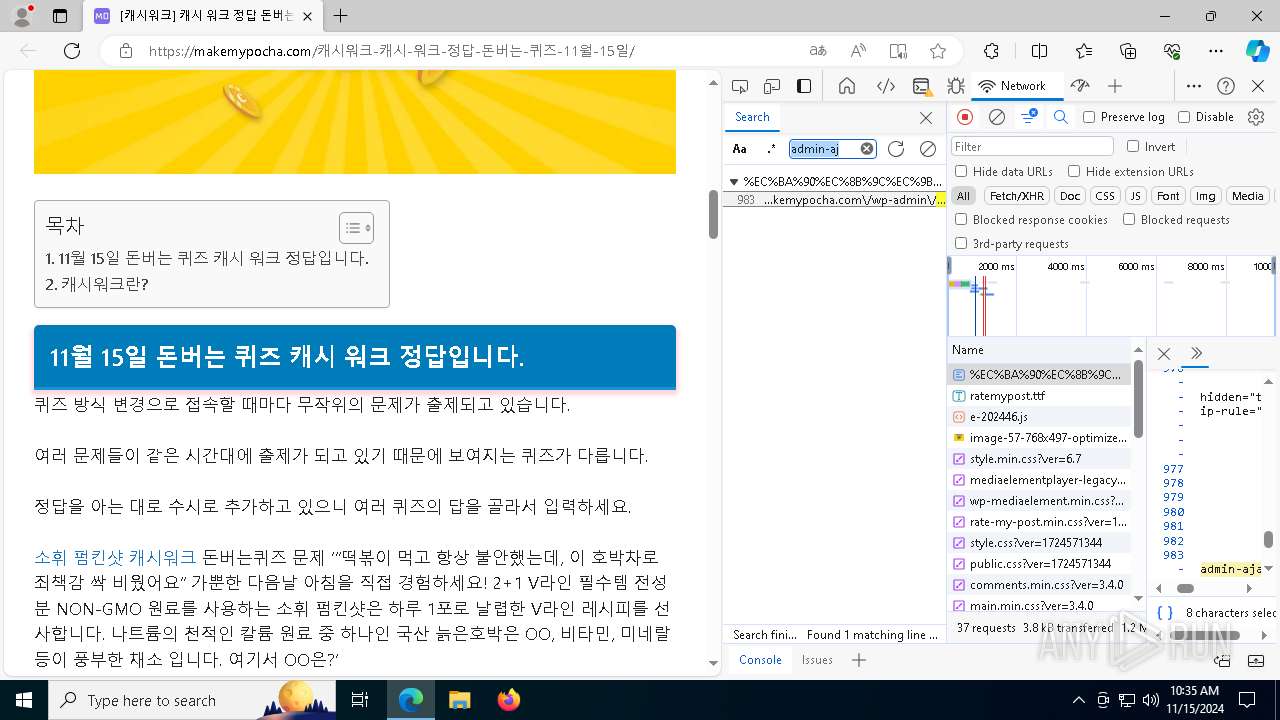Viewport: 1280px width, 720px height.
Task: Open the Issues drawer tab
Action: (x=817, y=660)
